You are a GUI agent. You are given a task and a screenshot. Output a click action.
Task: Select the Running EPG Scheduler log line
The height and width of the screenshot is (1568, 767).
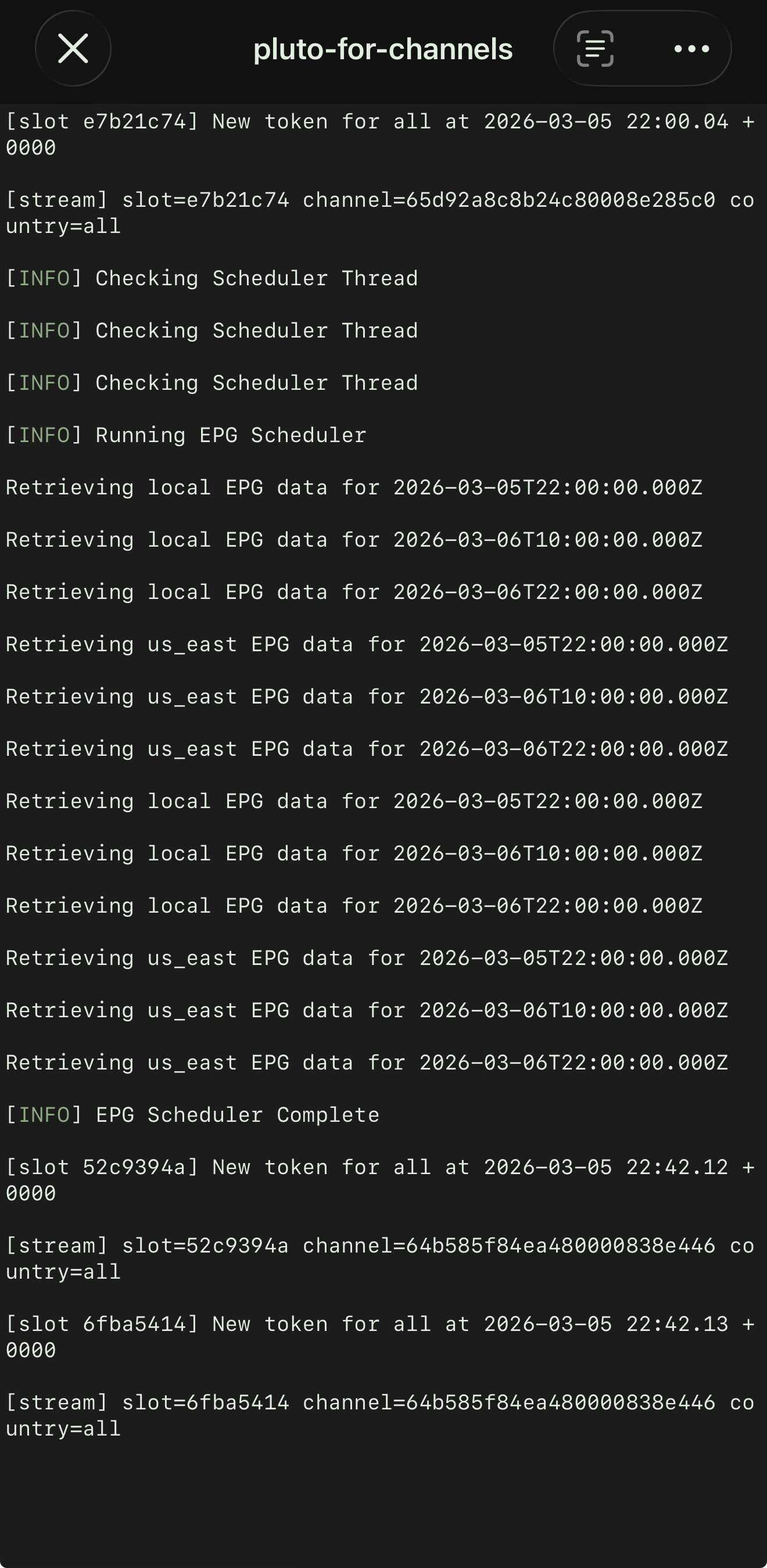point(187,436)
